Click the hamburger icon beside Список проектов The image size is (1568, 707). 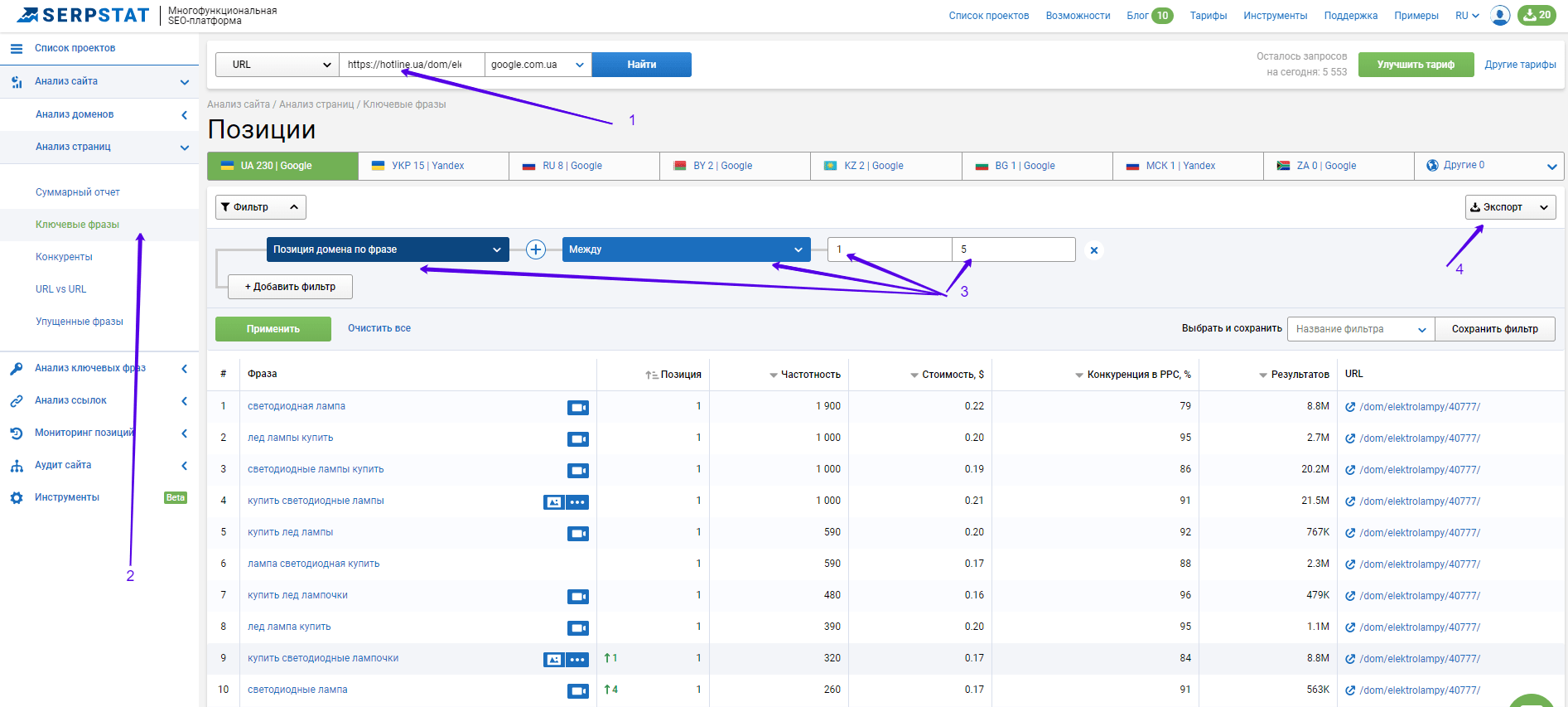click(16, 49)
